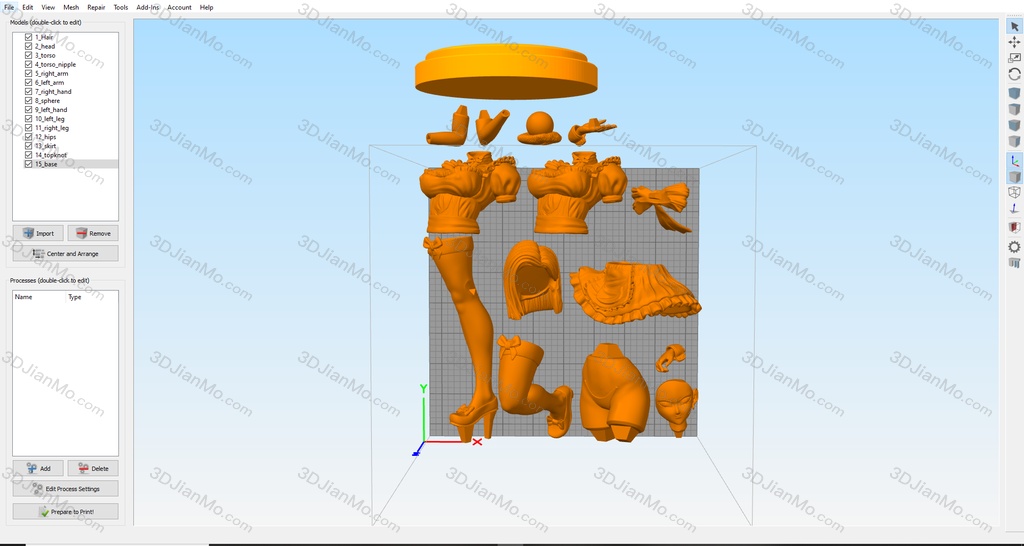
Task: Choose the scale view tool
Action: click(1014, 58)
